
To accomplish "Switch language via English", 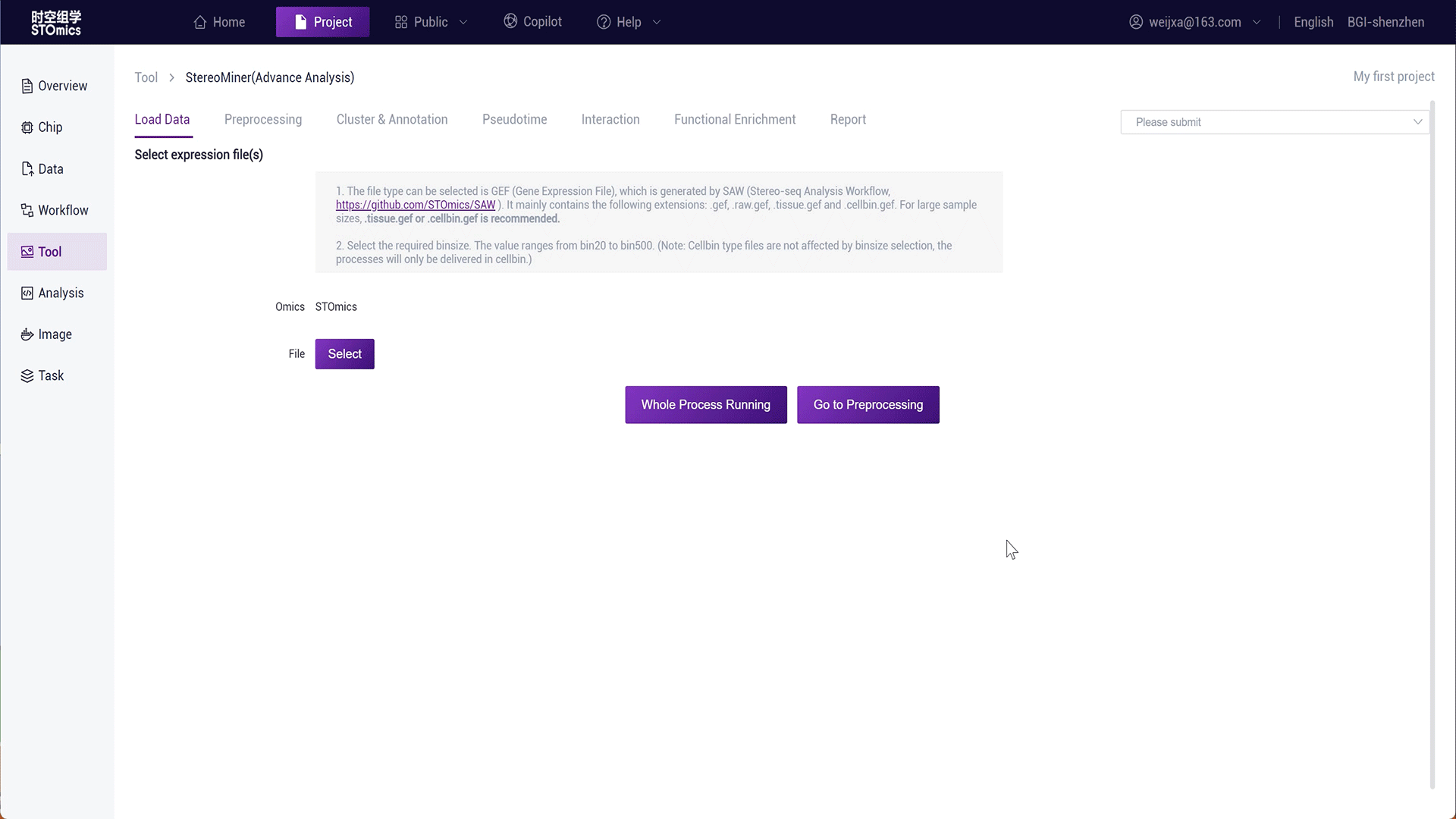I will 1313,22.
